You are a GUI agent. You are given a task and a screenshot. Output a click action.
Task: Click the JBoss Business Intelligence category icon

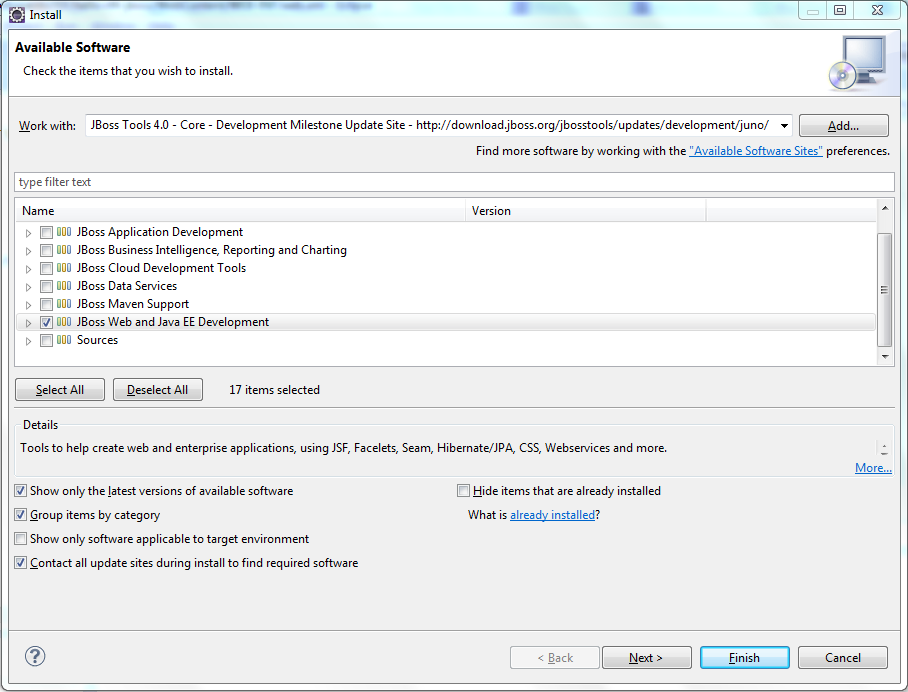(x=64, y=250)
